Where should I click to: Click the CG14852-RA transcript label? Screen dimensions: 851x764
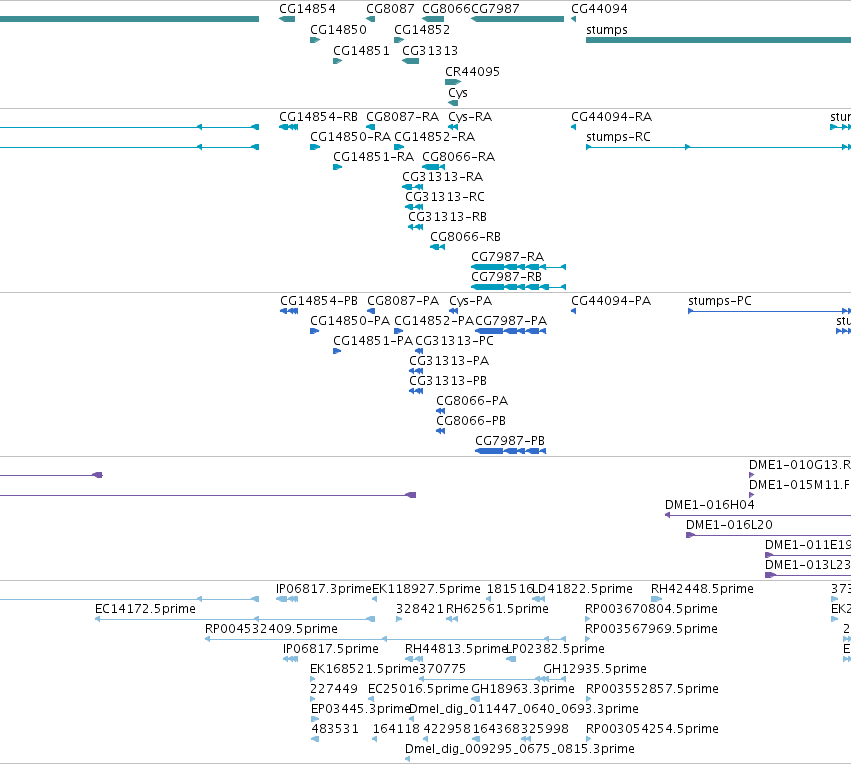pos(434,137)
